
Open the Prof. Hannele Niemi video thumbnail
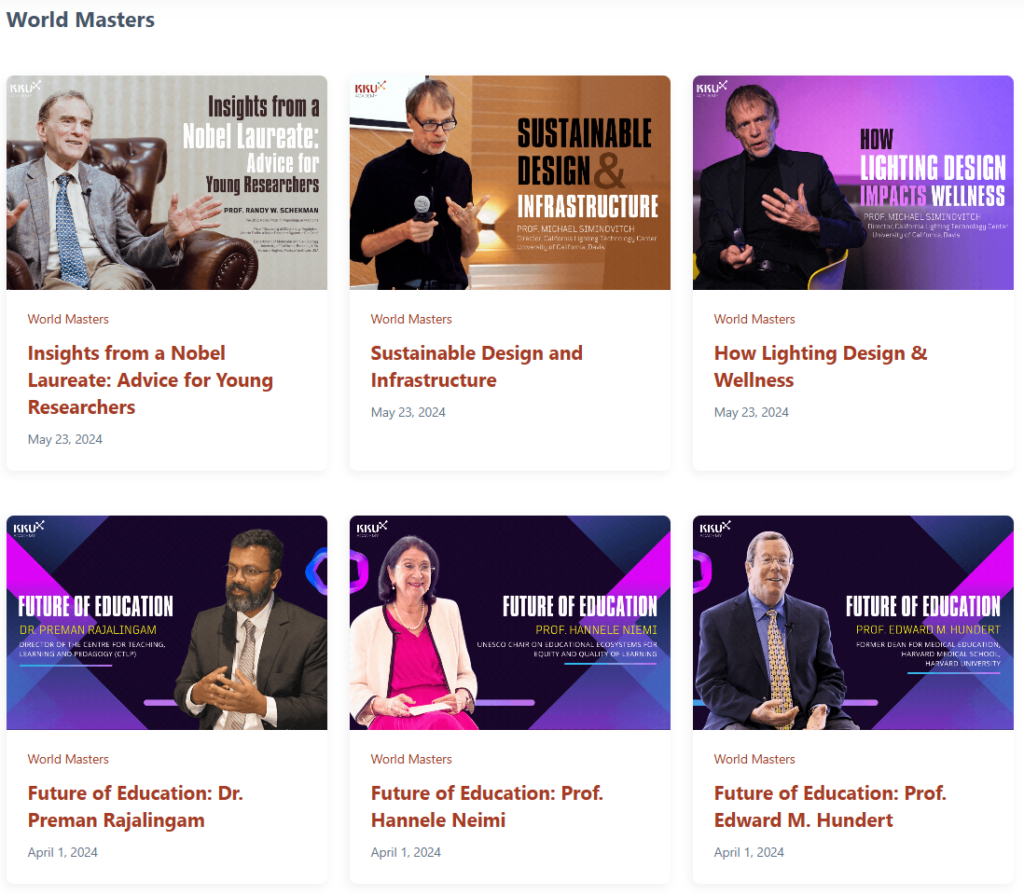pos(510,623)
